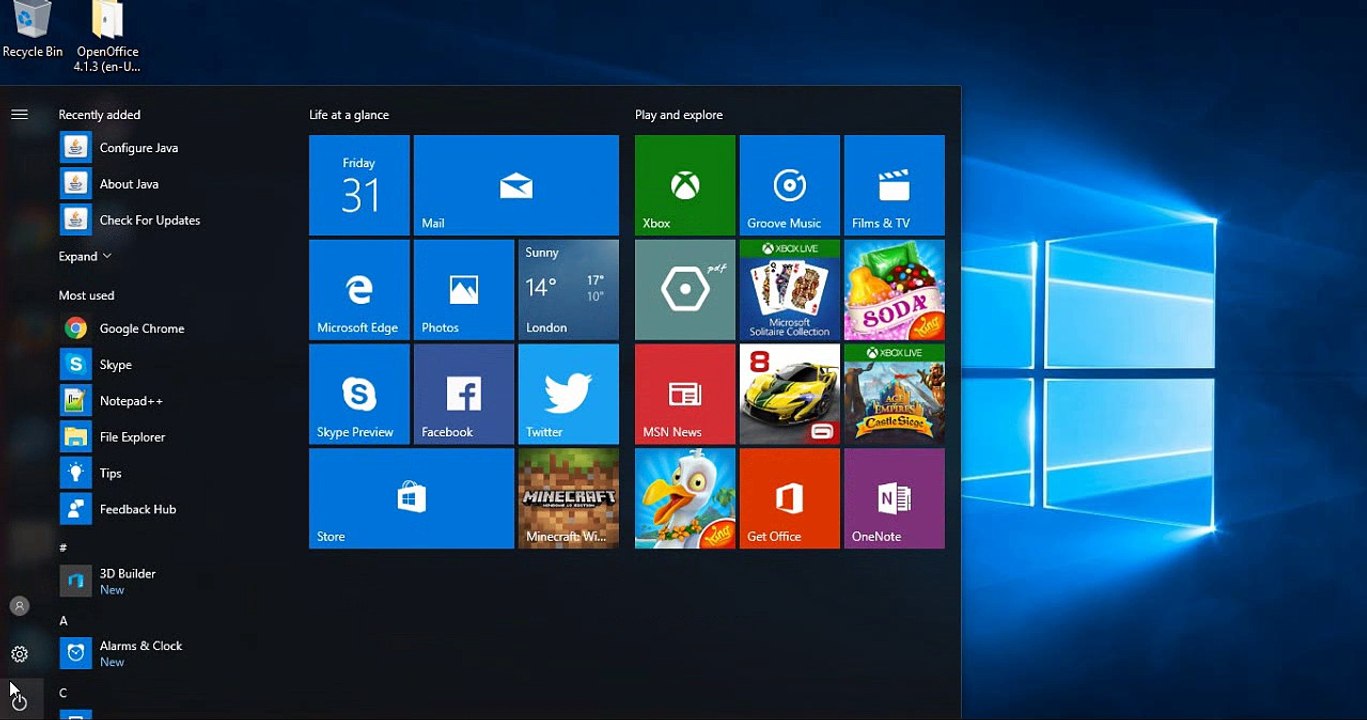1367x720 pixels.
Task: Open the Get Office tile
Action: click(790, 498)
